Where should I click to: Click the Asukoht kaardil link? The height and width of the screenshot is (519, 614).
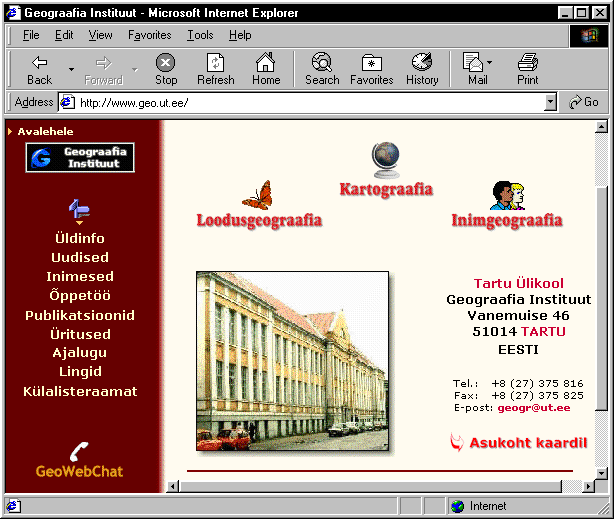click(x=527, y=443)
